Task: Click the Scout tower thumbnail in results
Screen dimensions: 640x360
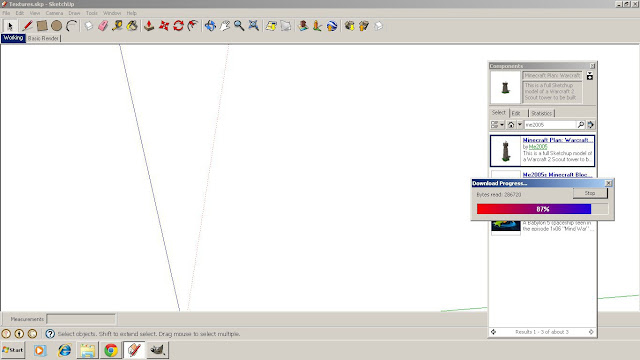Action: click(506, 151)
